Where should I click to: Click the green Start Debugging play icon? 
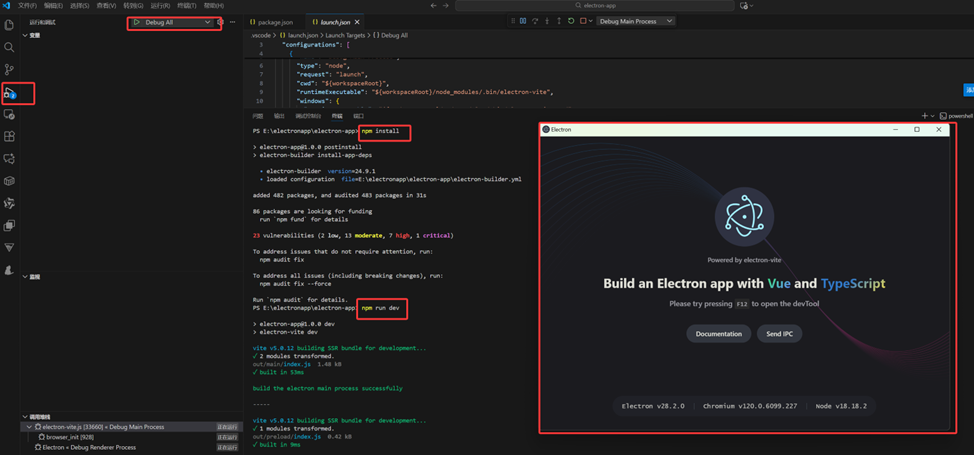[137, 22]
